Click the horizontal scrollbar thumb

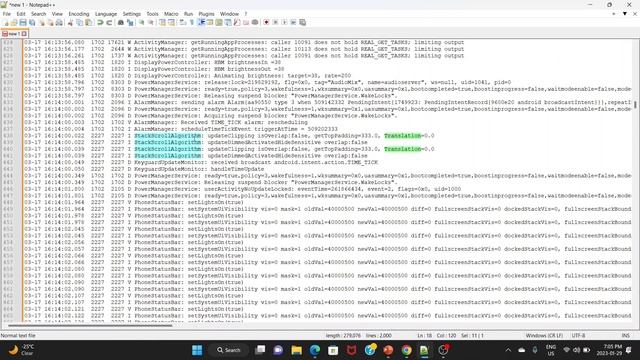click(90, 326)
